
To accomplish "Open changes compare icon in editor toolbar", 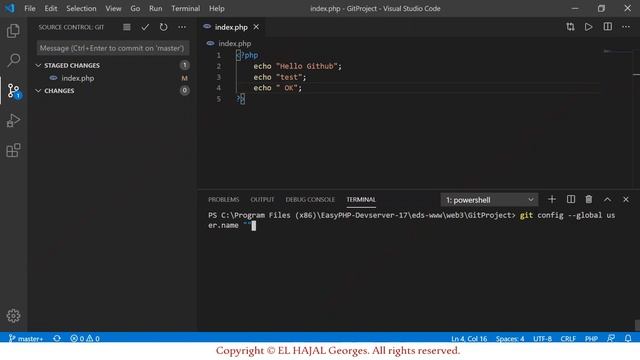I will click(x=570, y=27).
